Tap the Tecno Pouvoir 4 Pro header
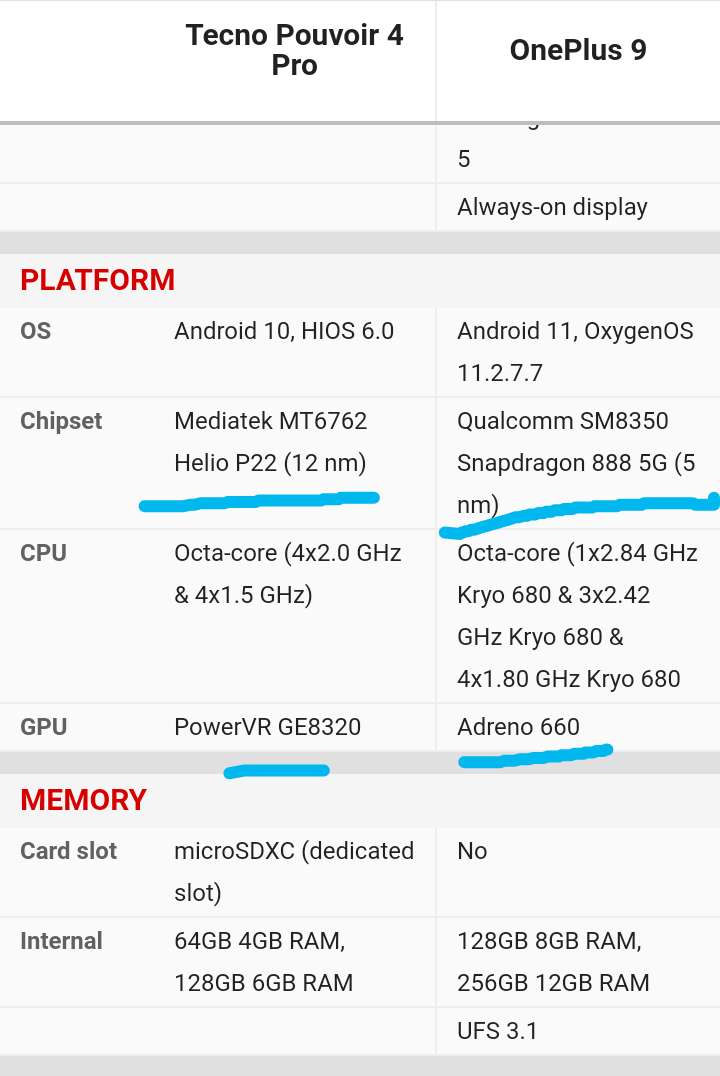 [294, 50]
